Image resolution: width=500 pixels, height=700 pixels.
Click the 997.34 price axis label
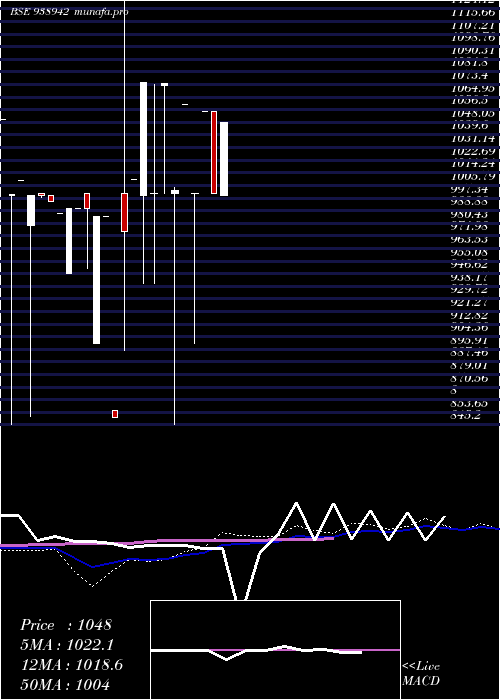(469, 189)
